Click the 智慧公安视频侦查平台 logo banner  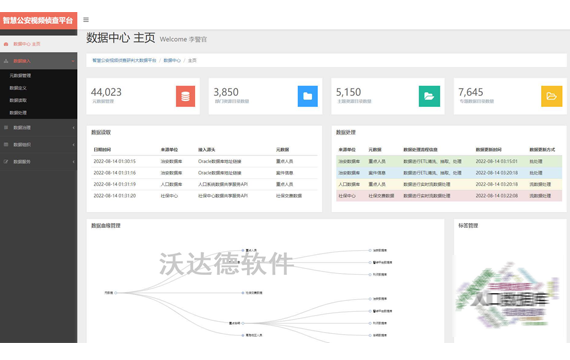[x=39, y=20]
